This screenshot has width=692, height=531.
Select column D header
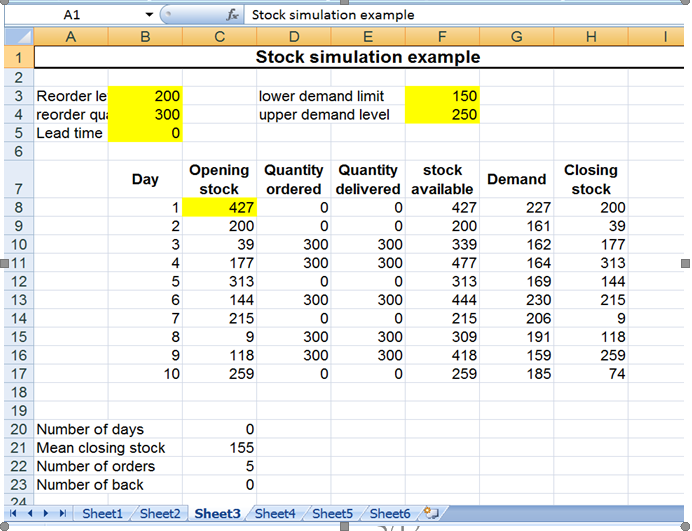(294, 37)
